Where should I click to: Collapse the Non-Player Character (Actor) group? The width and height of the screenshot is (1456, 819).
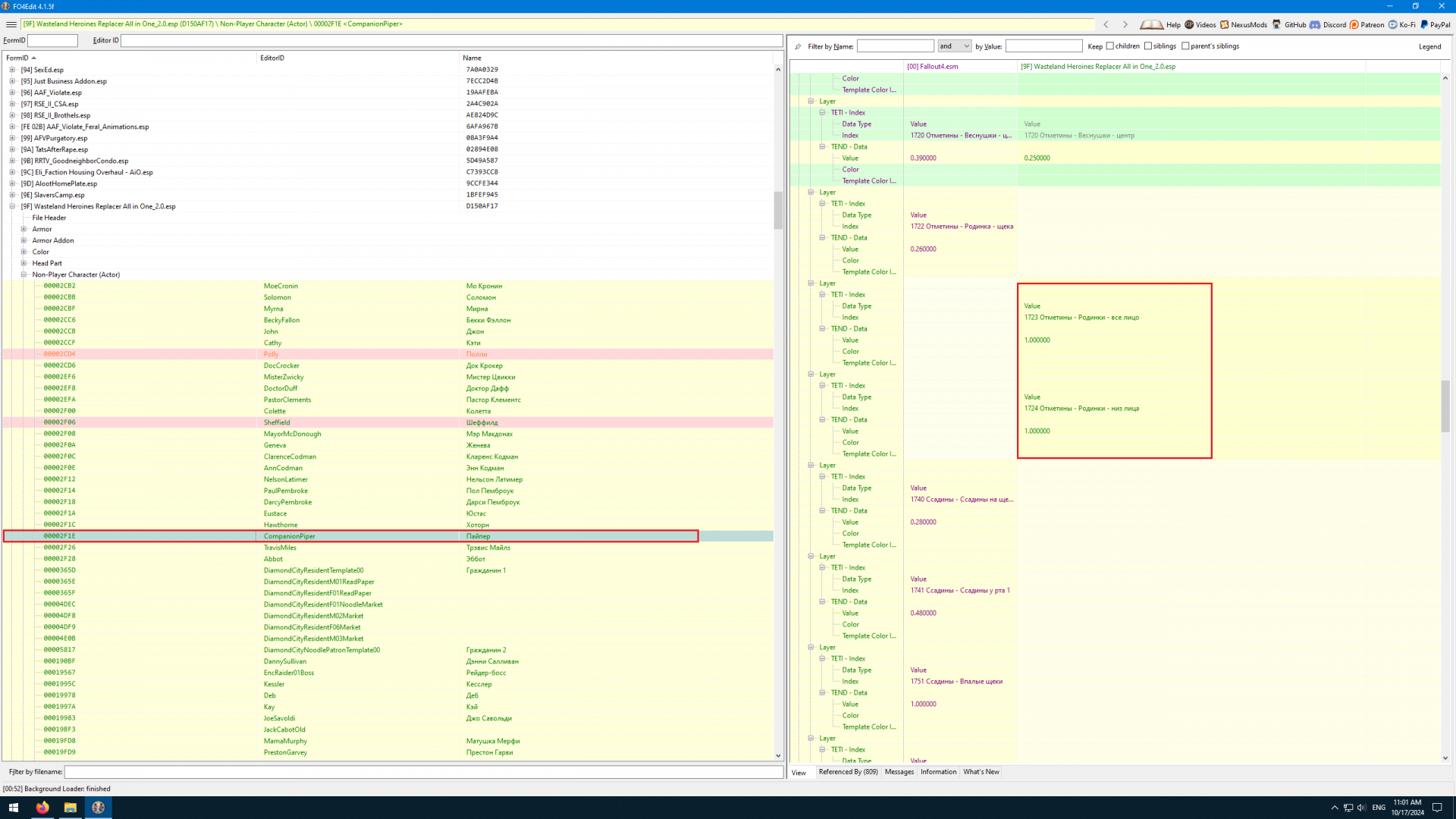(x=24, y=275)
